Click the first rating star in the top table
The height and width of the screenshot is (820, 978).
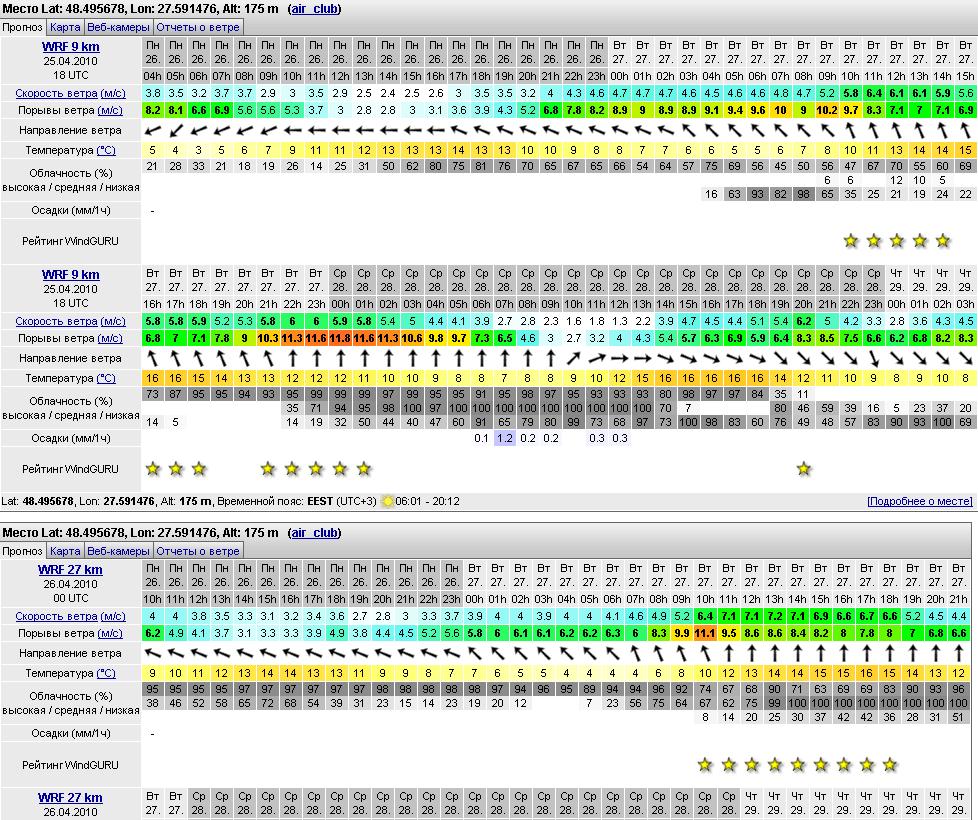coord(851,241)
